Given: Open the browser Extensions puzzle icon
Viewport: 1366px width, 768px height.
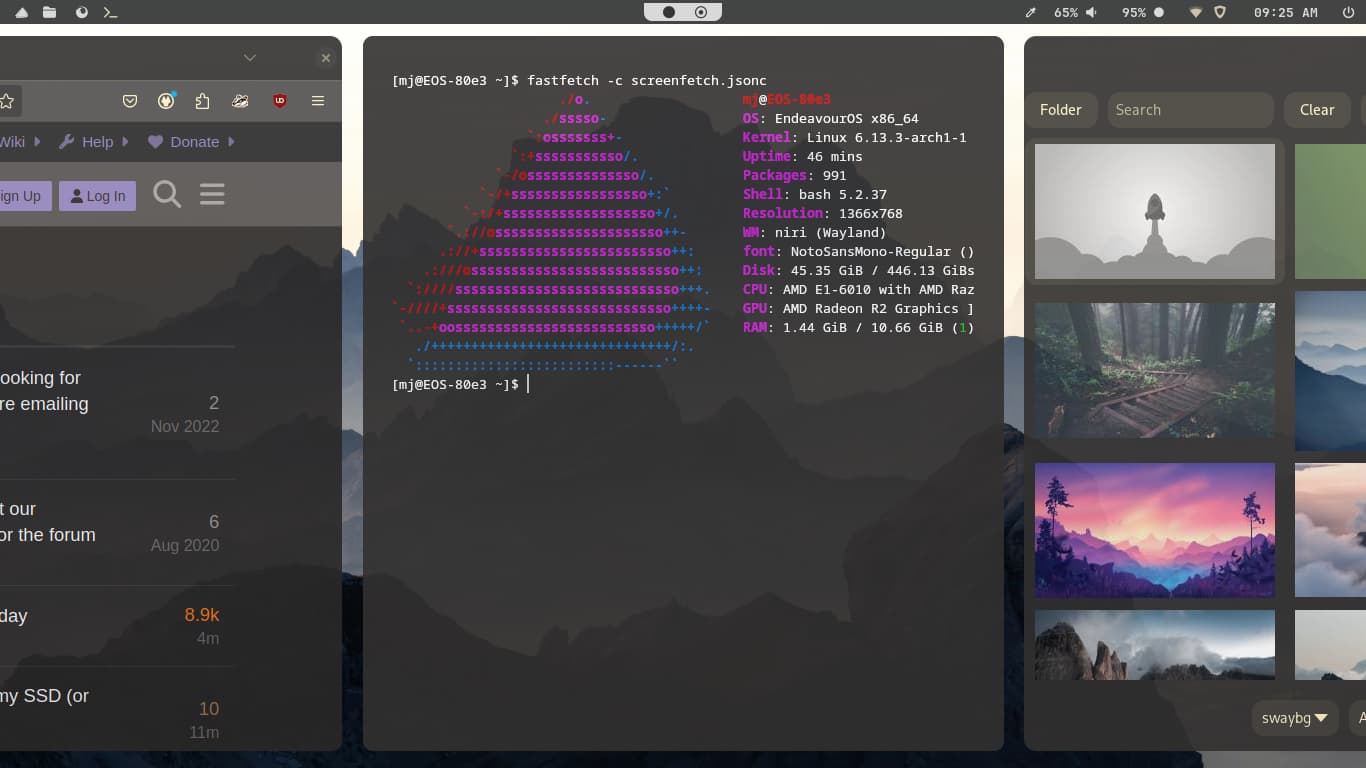Looking at the screenshot, I should tap(203, 101).
